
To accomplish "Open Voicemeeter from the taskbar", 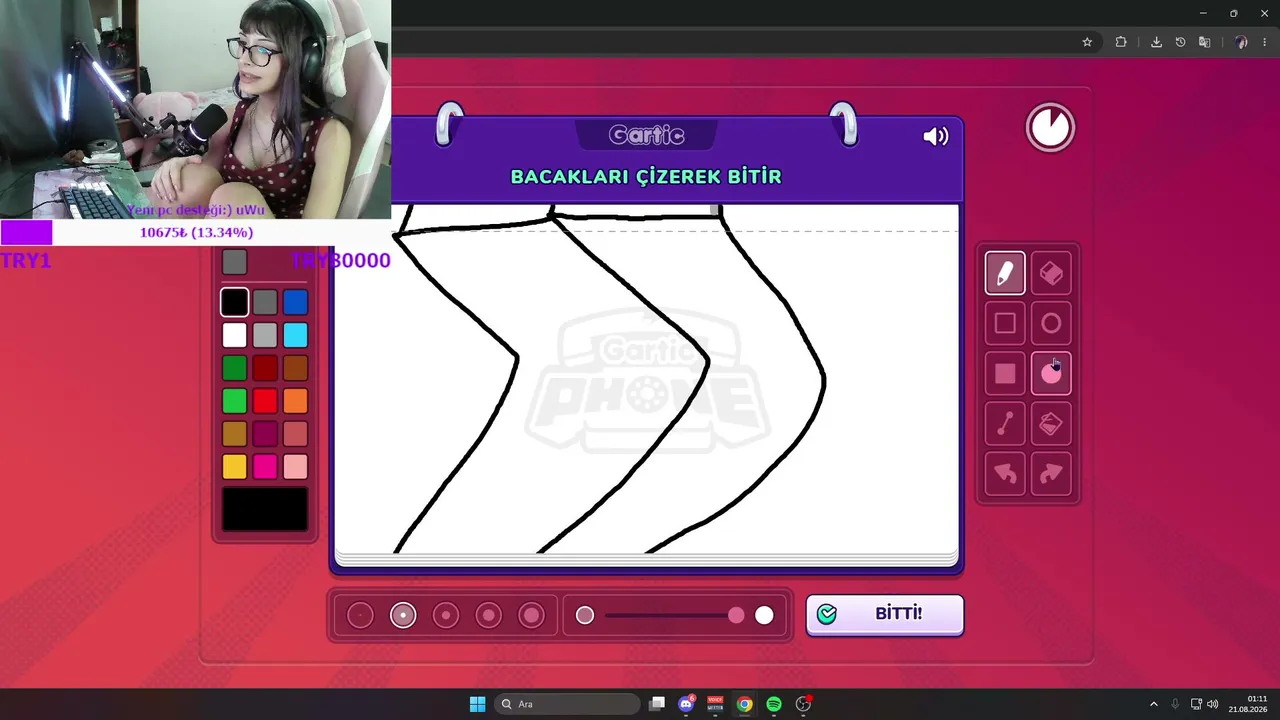I will coord(715,704).
